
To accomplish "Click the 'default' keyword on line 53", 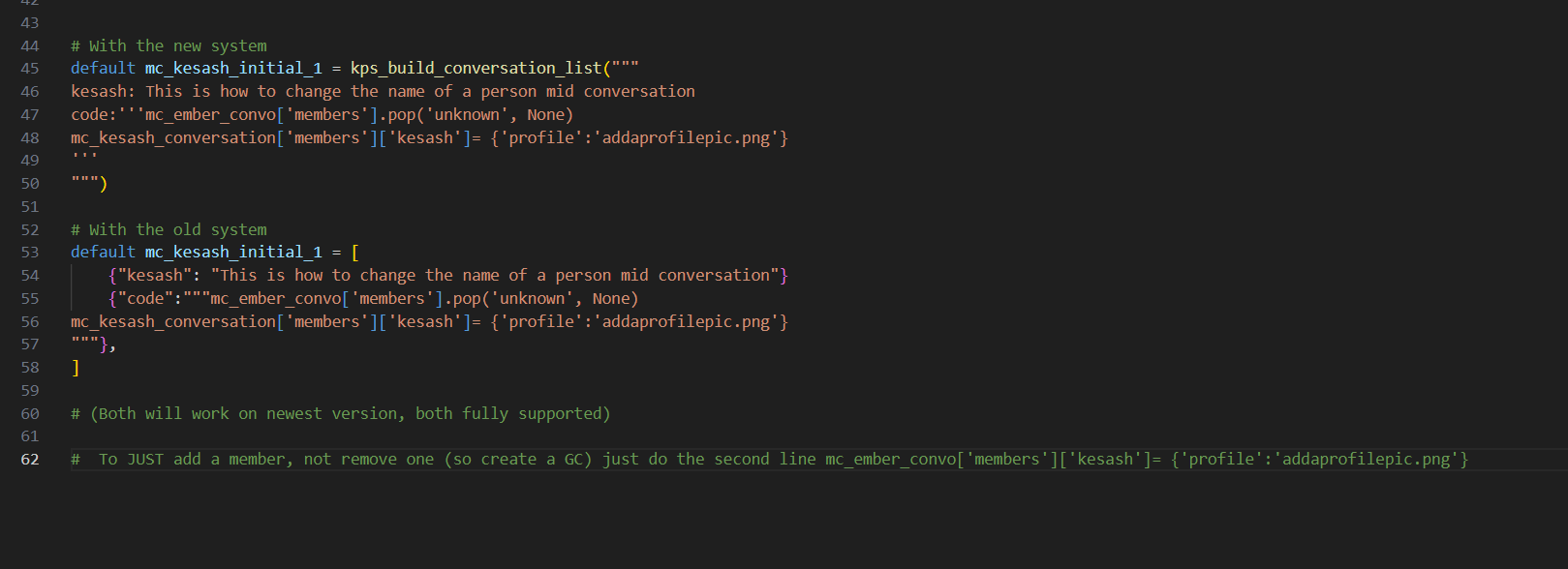I will click(103, 253).
